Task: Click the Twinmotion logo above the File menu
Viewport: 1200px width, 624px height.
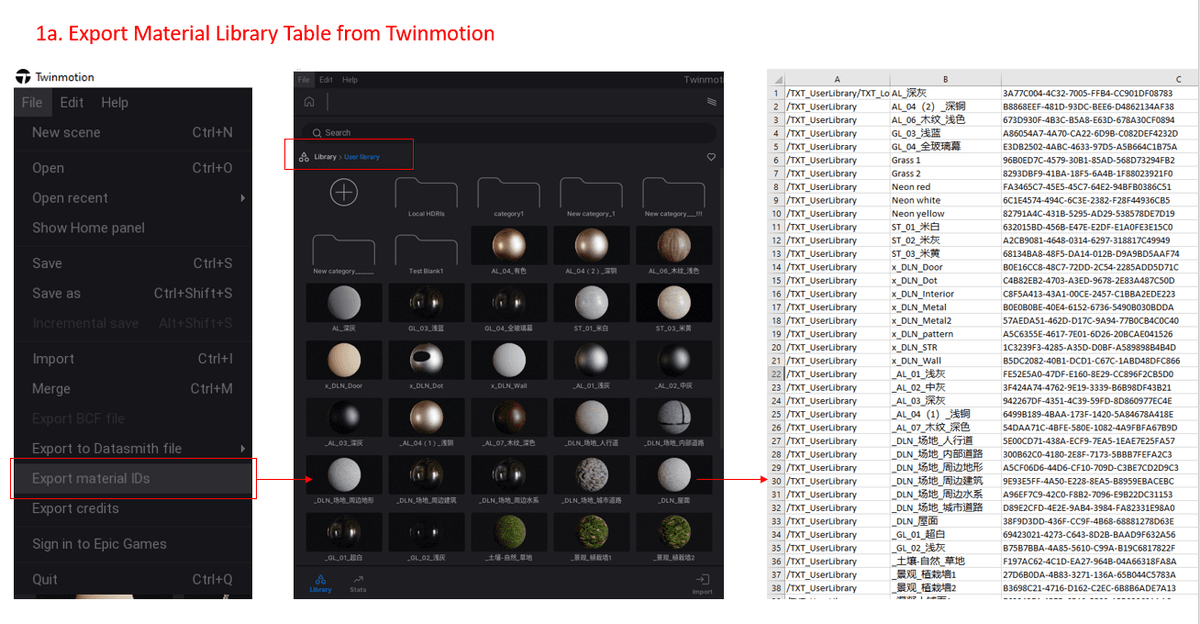Action: pos(23,77)
